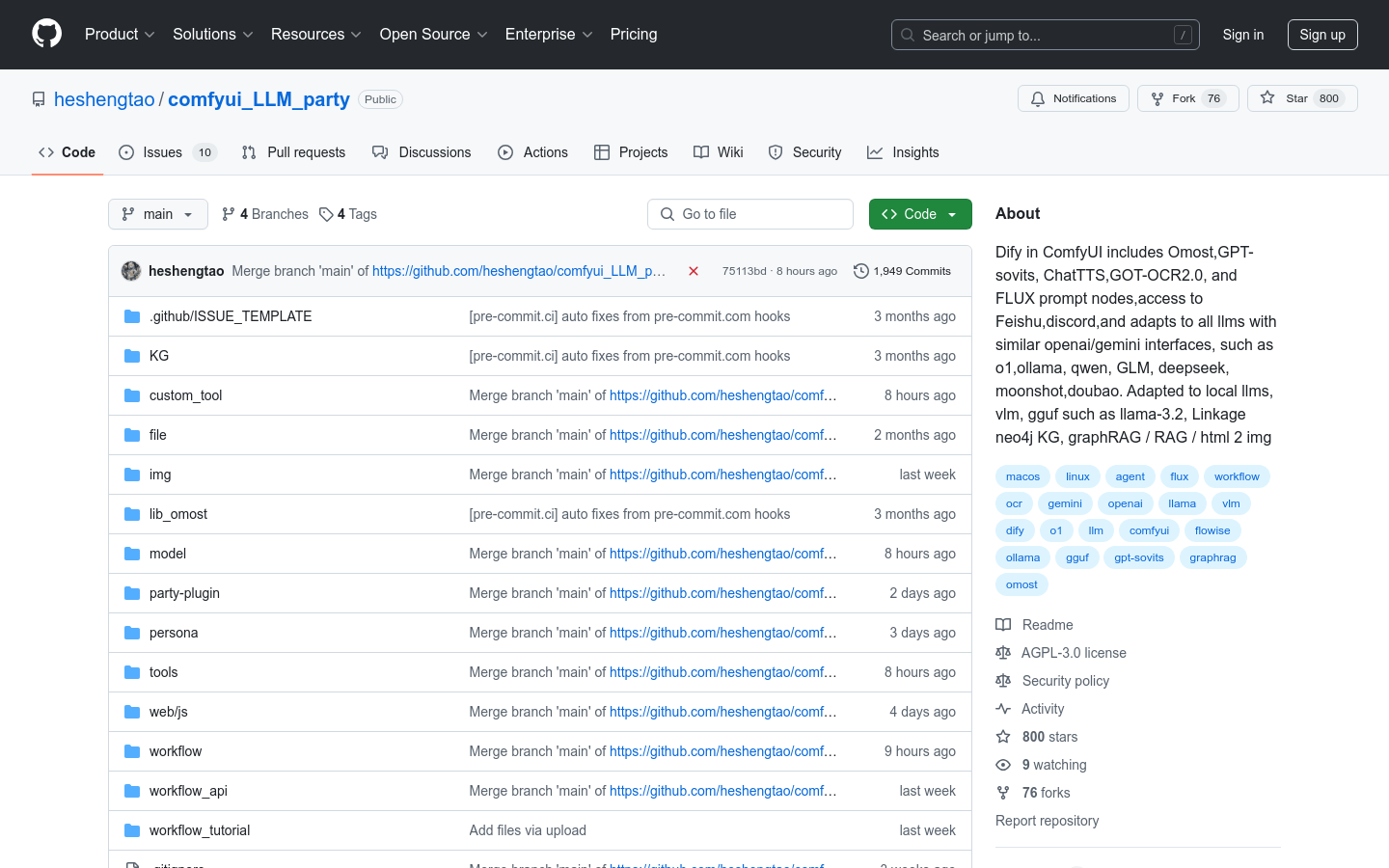Click the commits history clock icon
Viewport: 1389px width, 868px height.
(861, 271)
